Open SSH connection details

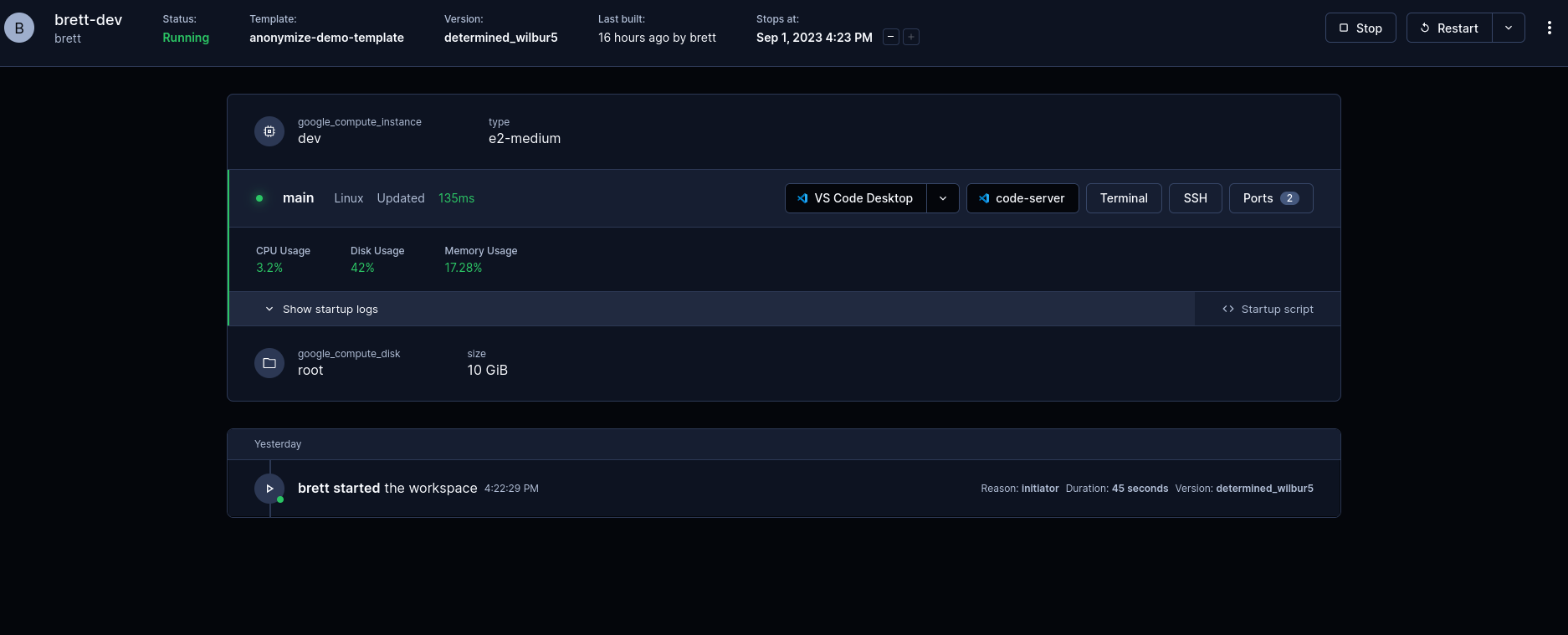1196,198
